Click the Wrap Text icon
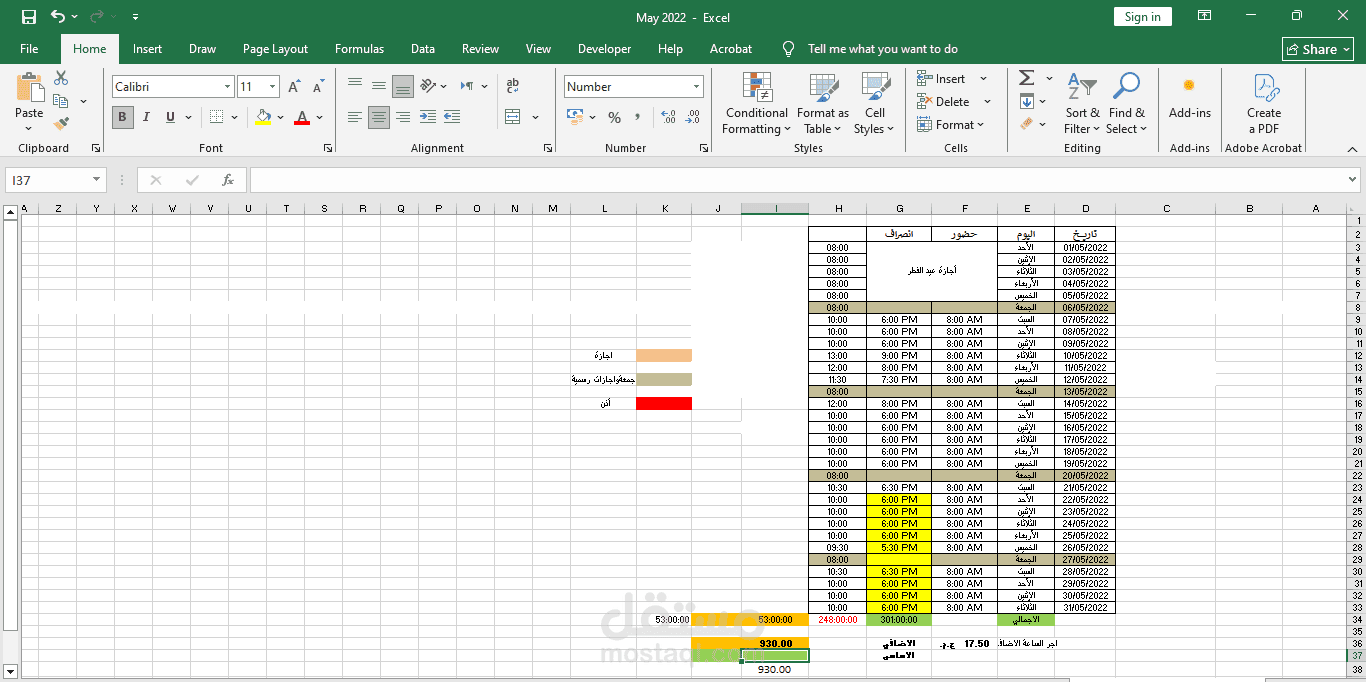 513,86
